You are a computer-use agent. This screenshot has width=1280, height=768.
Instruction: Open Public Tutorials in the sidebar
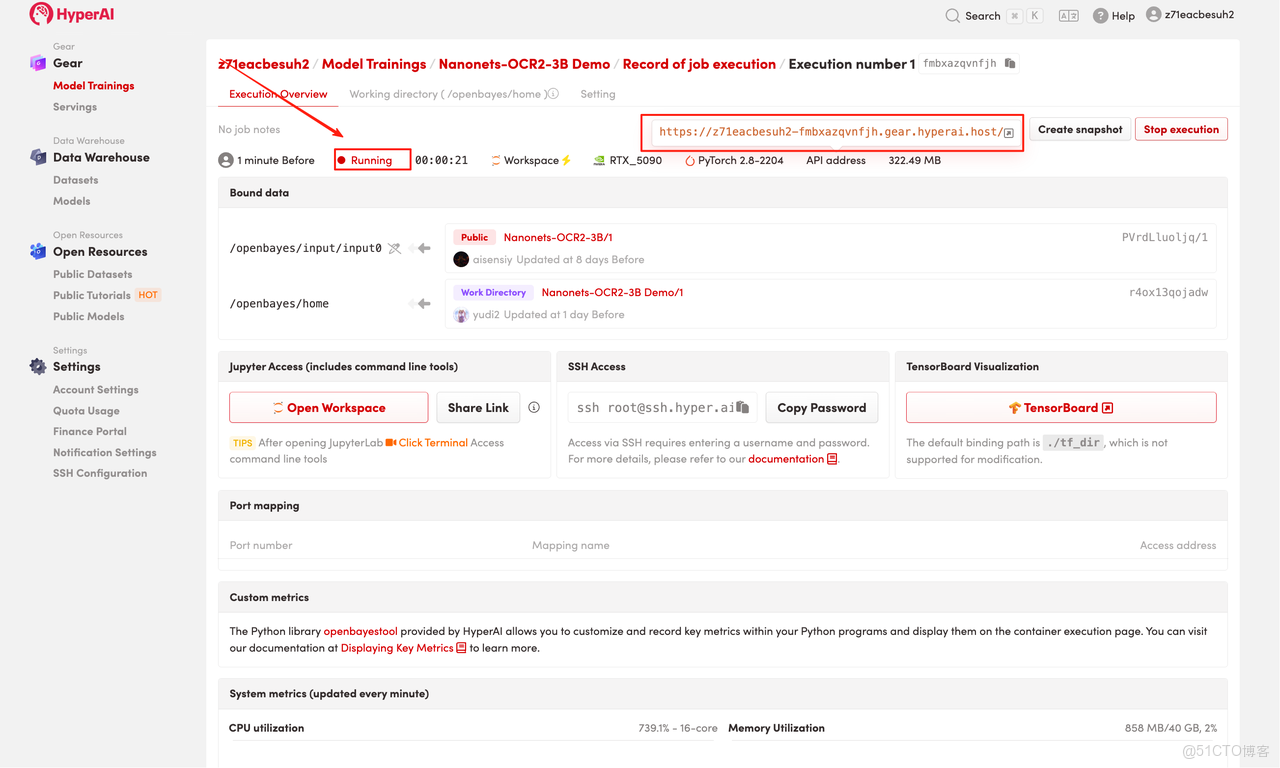[92, 295]
